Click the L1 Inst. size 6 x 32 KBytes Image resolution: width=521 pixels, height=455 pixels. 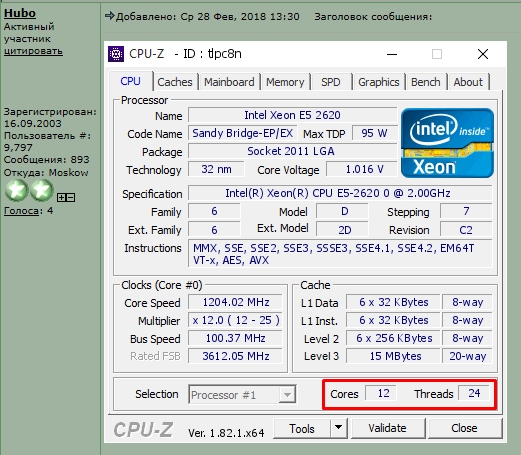point(393,320)
